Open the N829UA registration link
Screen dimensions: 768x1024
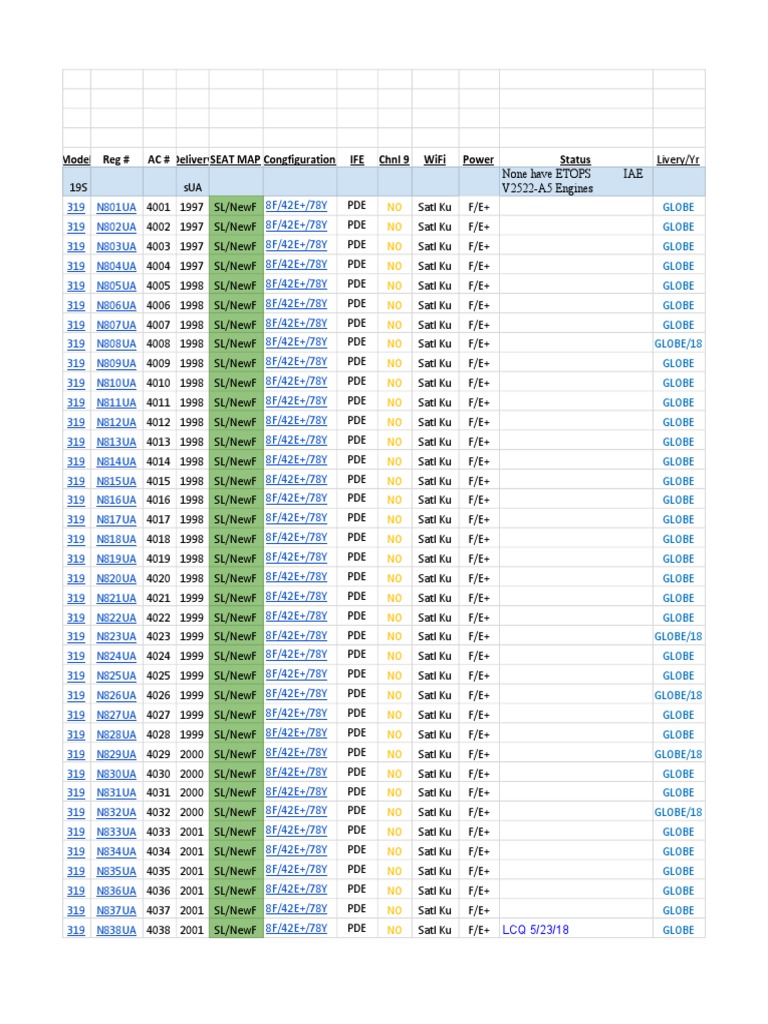116,754
